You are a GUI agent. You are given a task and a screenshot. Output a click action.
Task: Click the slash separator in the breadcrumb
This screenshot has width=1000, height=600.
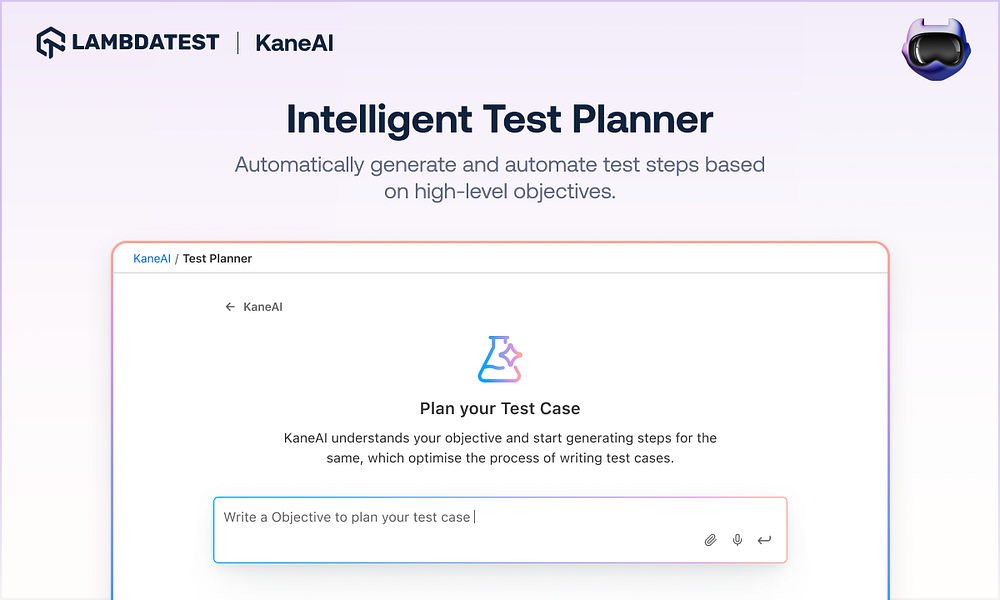click(177, 258)
